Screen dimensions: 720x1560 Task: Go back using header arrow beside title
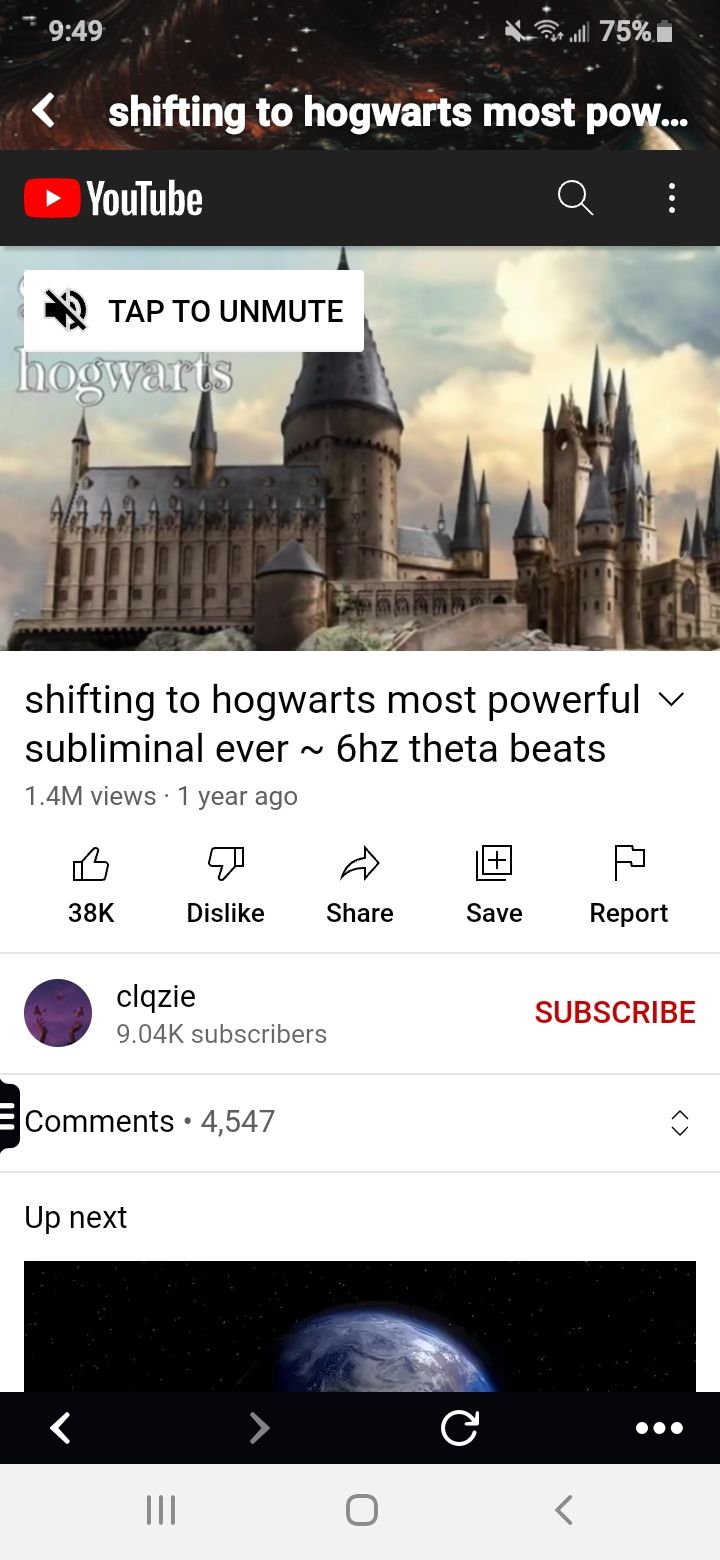pyautogui.click(x=44, y=111)
